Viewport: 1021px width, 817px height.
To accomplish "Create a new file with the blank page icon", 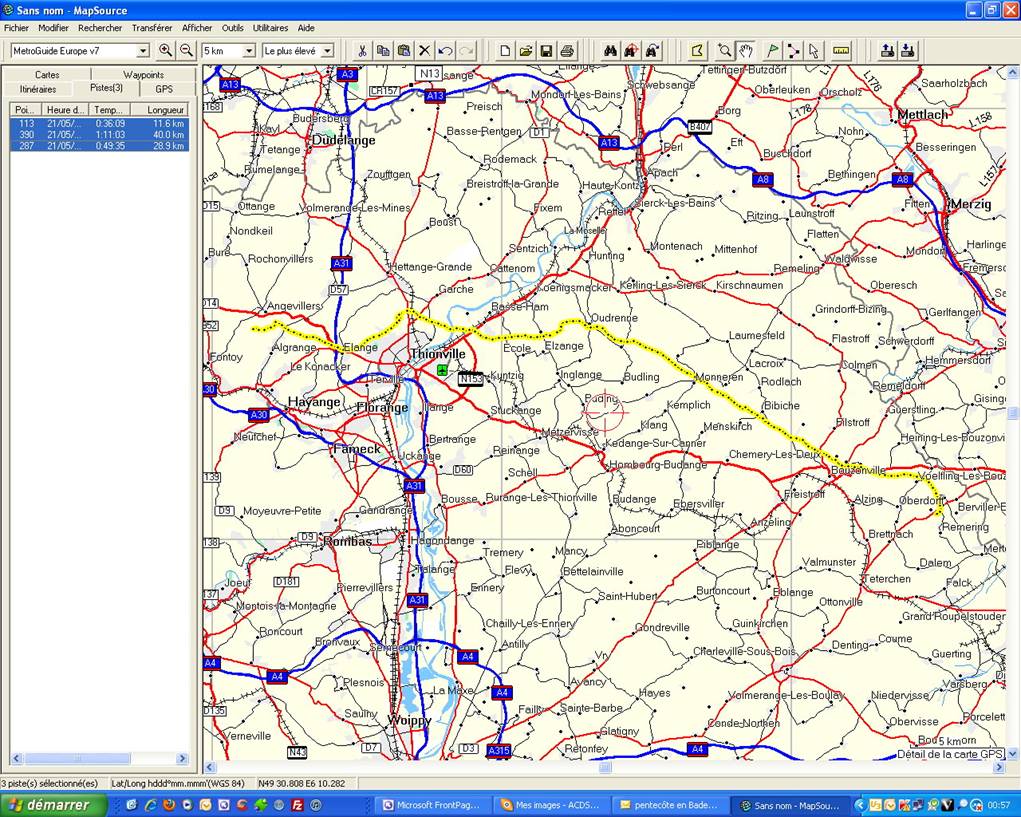I will 505,50.
